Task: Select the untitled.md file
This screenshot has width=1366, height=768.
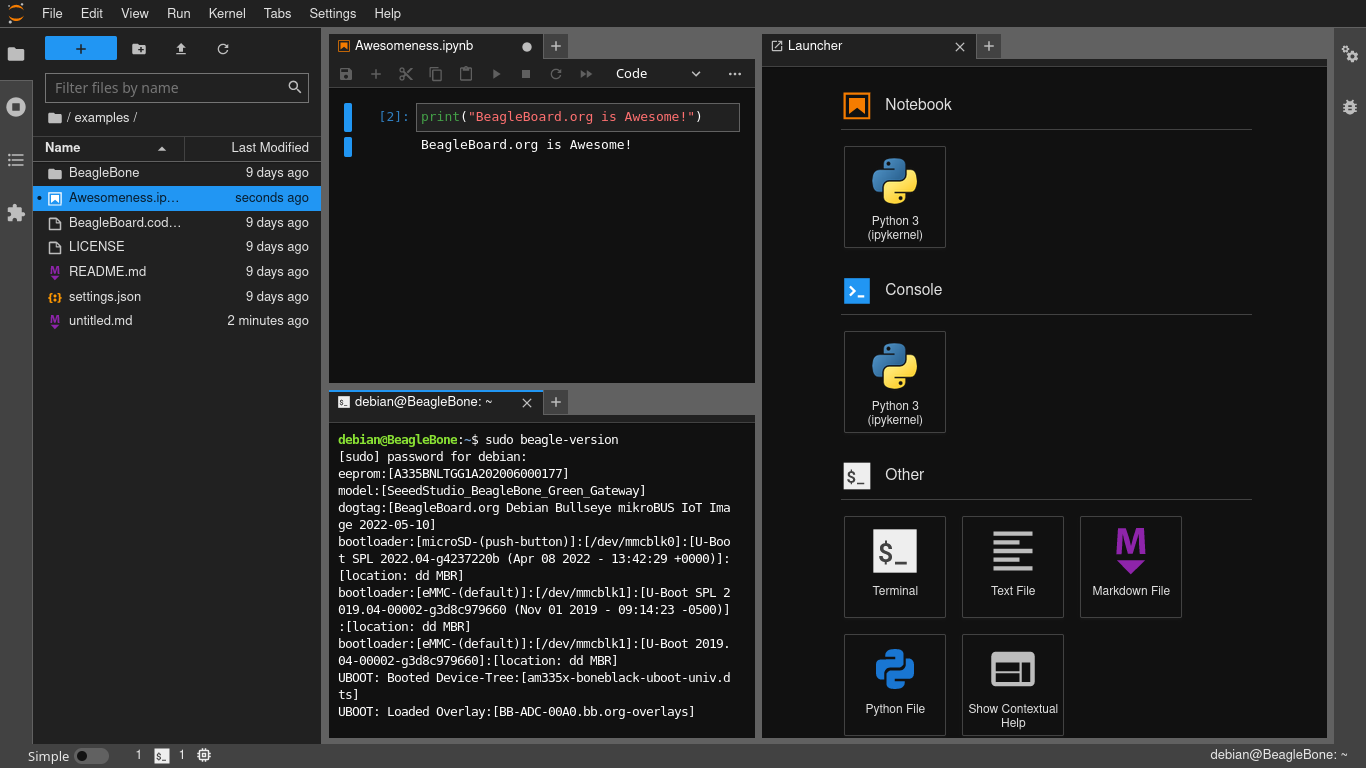Action: point(177,321)
